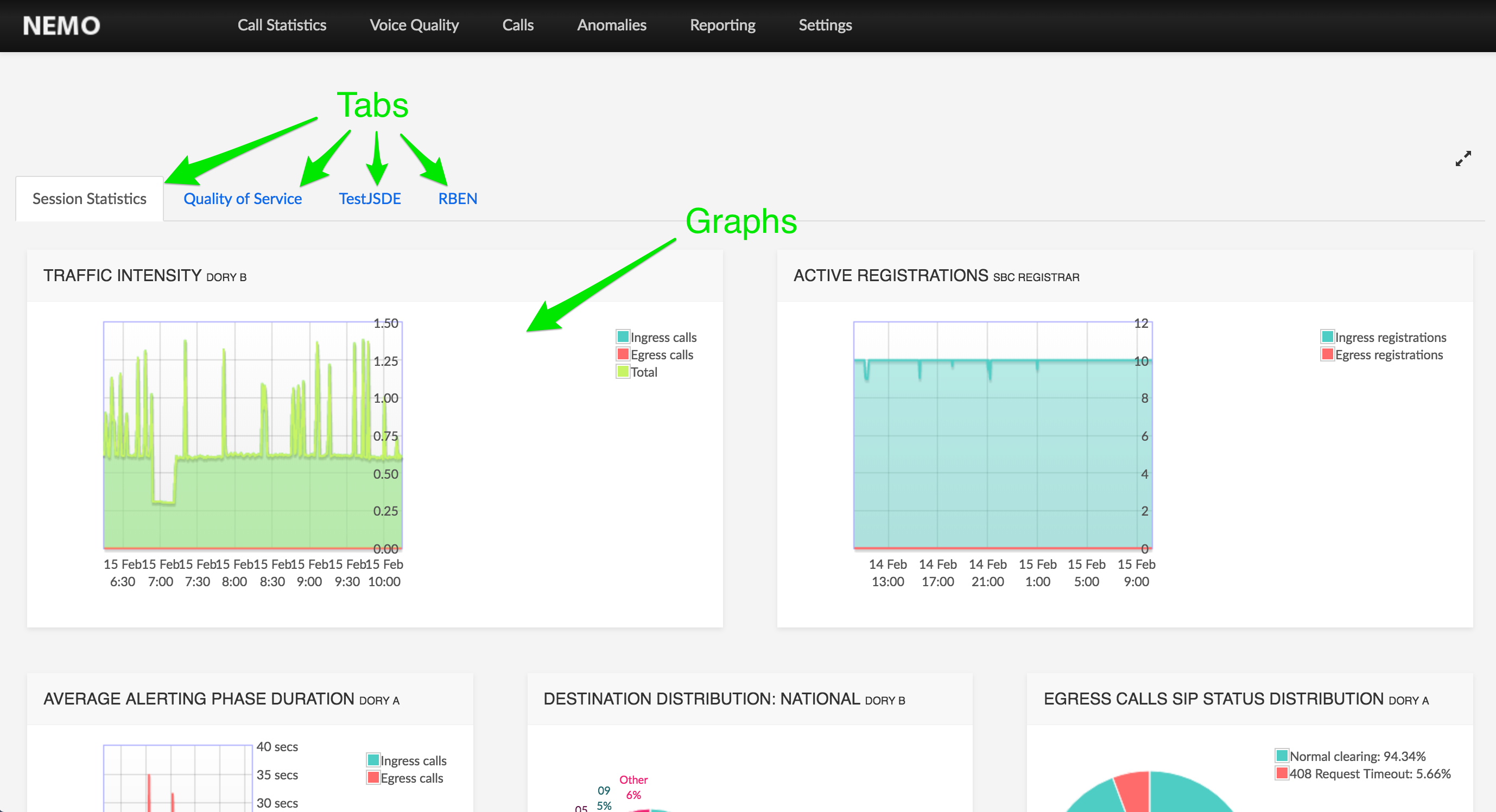Click Ingress calls swatch in Traffic Intensity legend

[623, 337]
